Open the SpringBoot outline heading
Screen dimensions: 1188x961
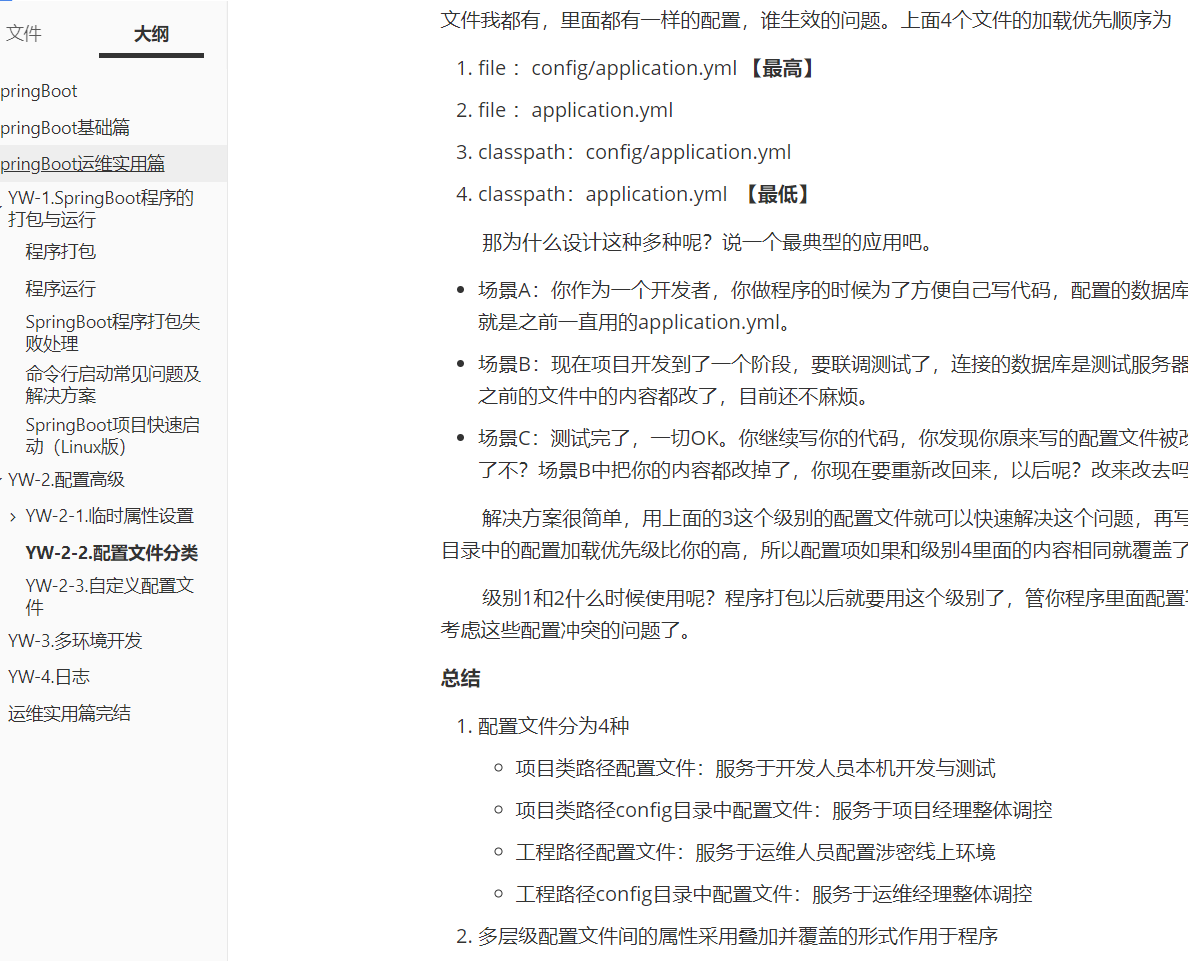pos(39,91)
